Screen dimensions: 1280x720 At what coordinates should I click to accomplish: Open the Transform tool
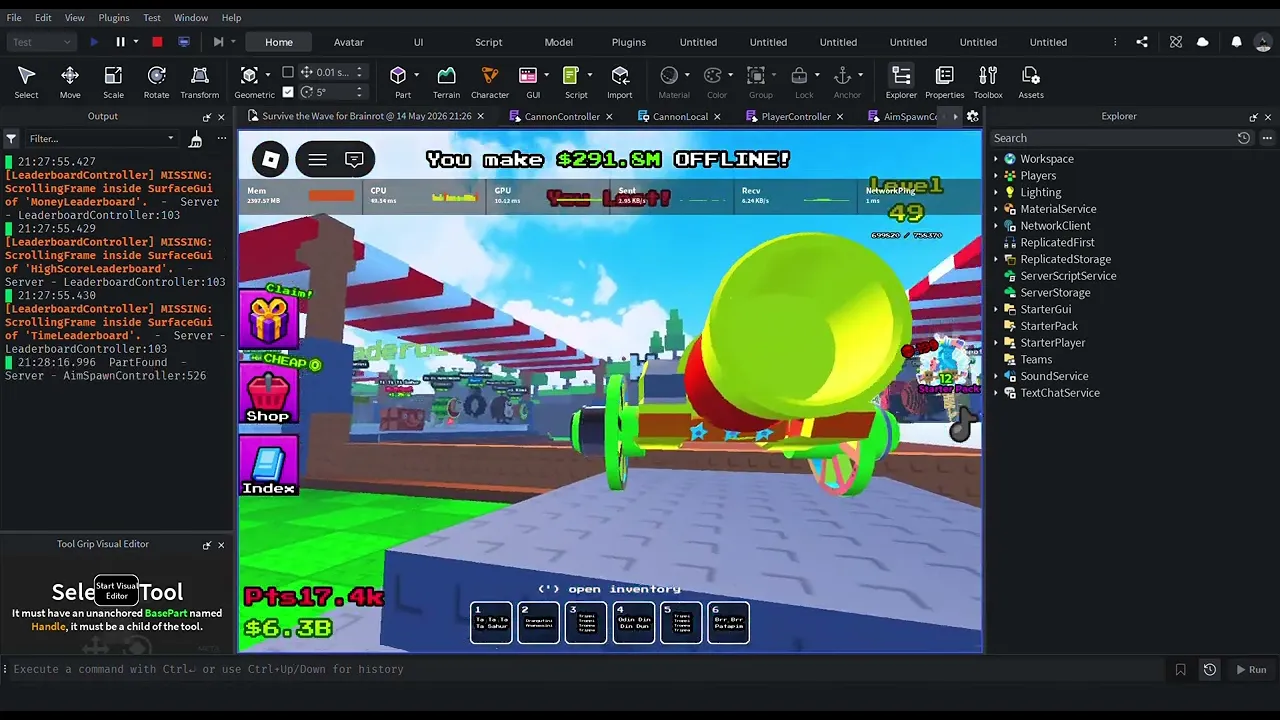pos(199,82)
